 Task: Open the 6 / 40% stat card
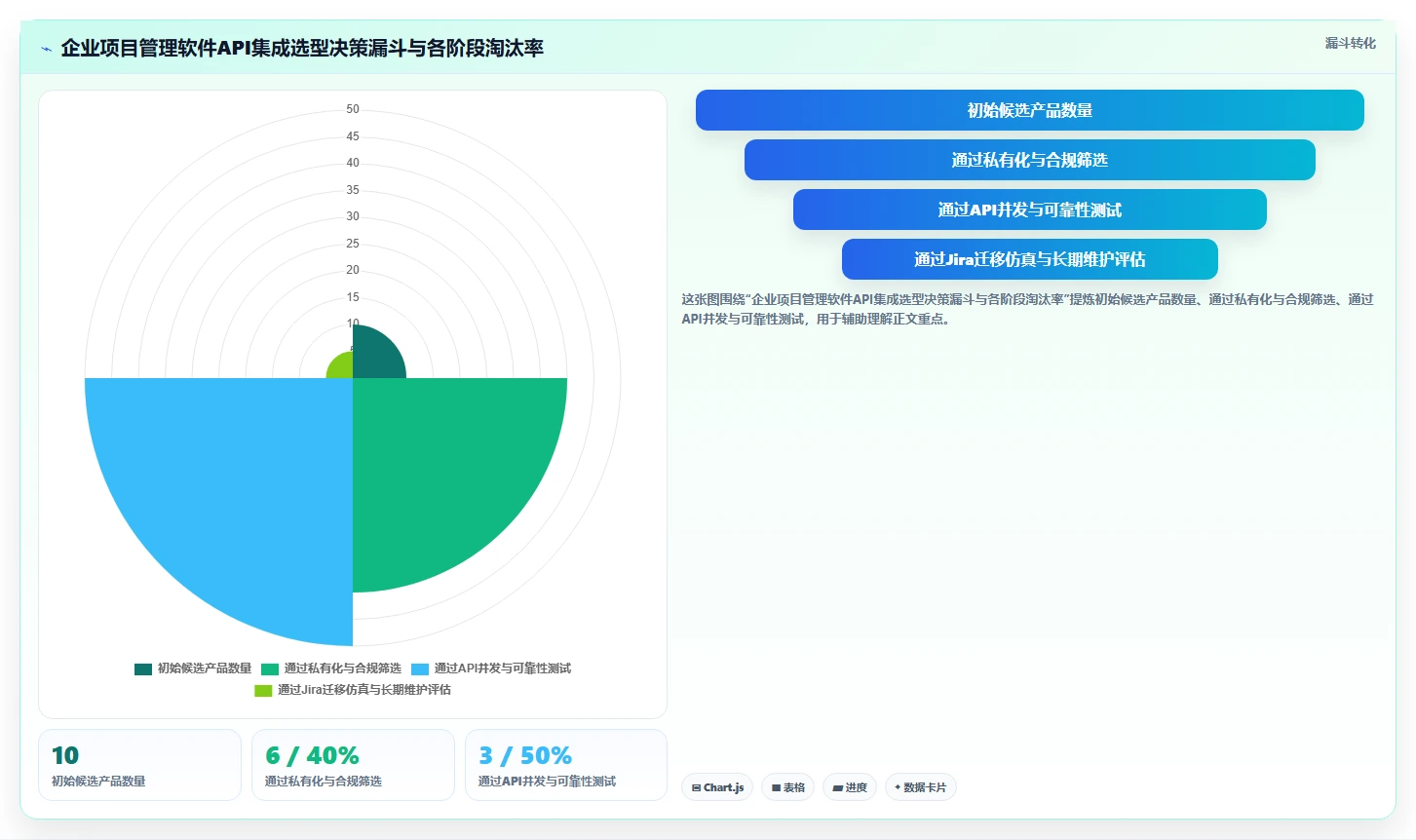tap(353, 765)
